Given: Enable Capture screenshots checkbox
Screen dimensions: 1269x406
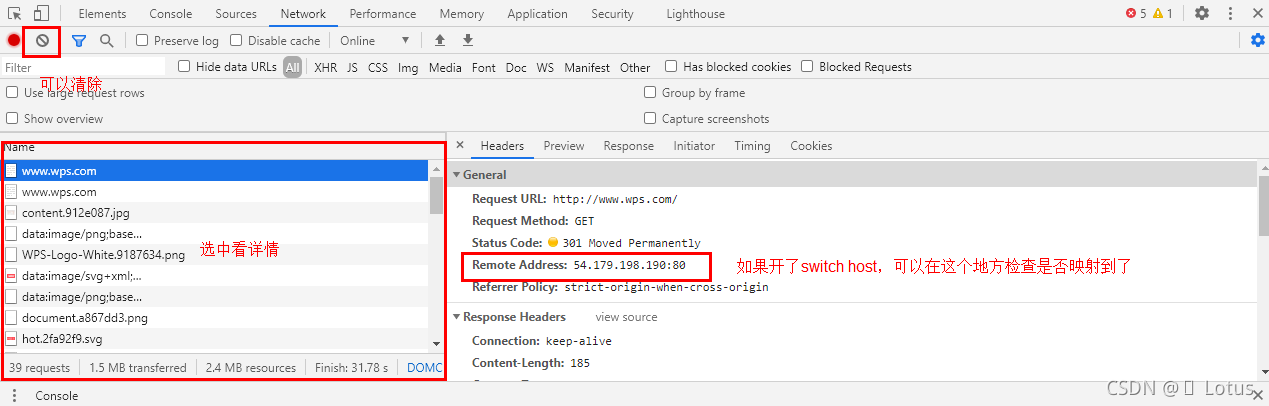Looking at the screenshot, I should tap(650, 119).
